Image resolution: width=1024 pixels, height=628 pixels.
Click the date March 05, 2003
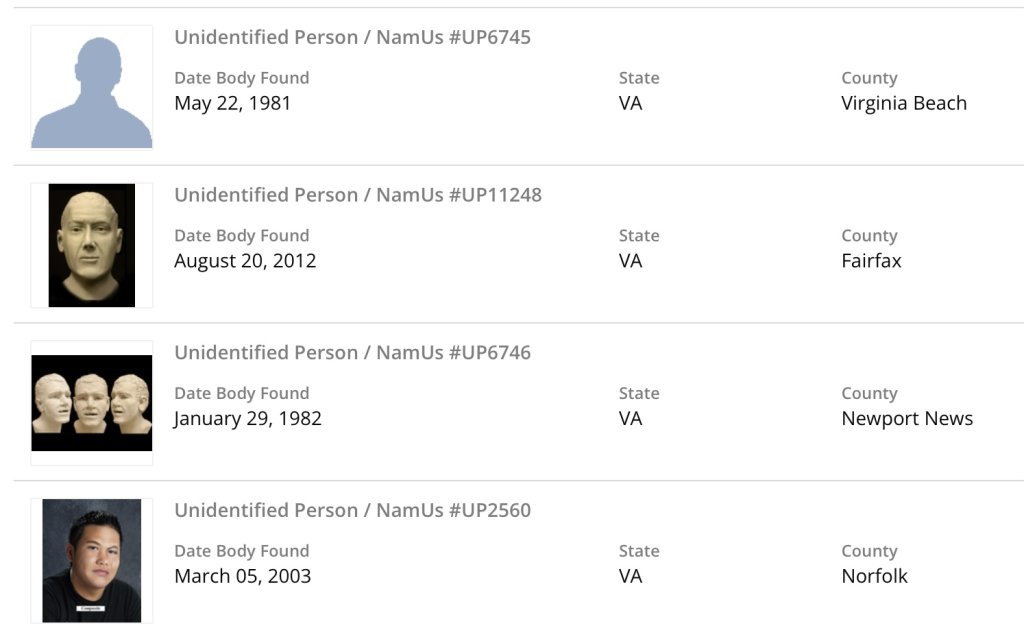click(242, 576)
